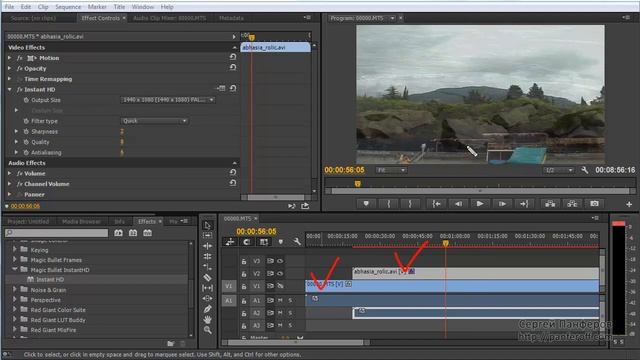
Task: Add marker in Program monitor
Action: pyautogui.click(x=366, y=203)
